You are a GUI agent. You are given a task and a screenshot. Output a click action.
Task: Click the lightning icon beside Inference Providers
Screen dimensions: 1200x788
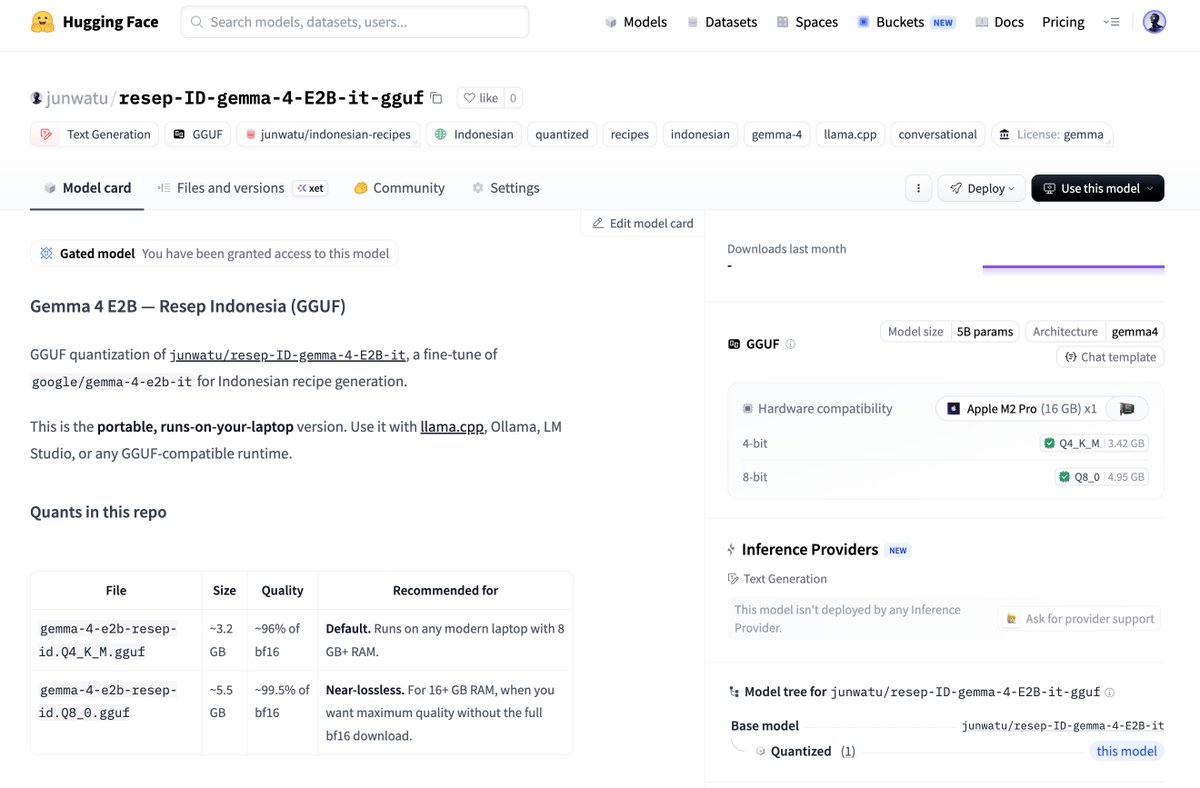732,549
